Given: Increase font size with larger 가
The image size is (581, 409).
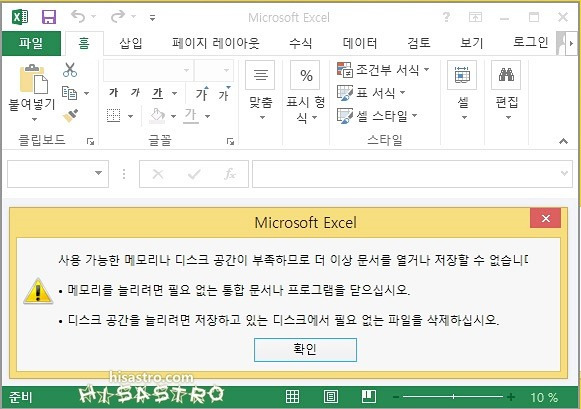Looking at the screenshot, I should [202, 93].
